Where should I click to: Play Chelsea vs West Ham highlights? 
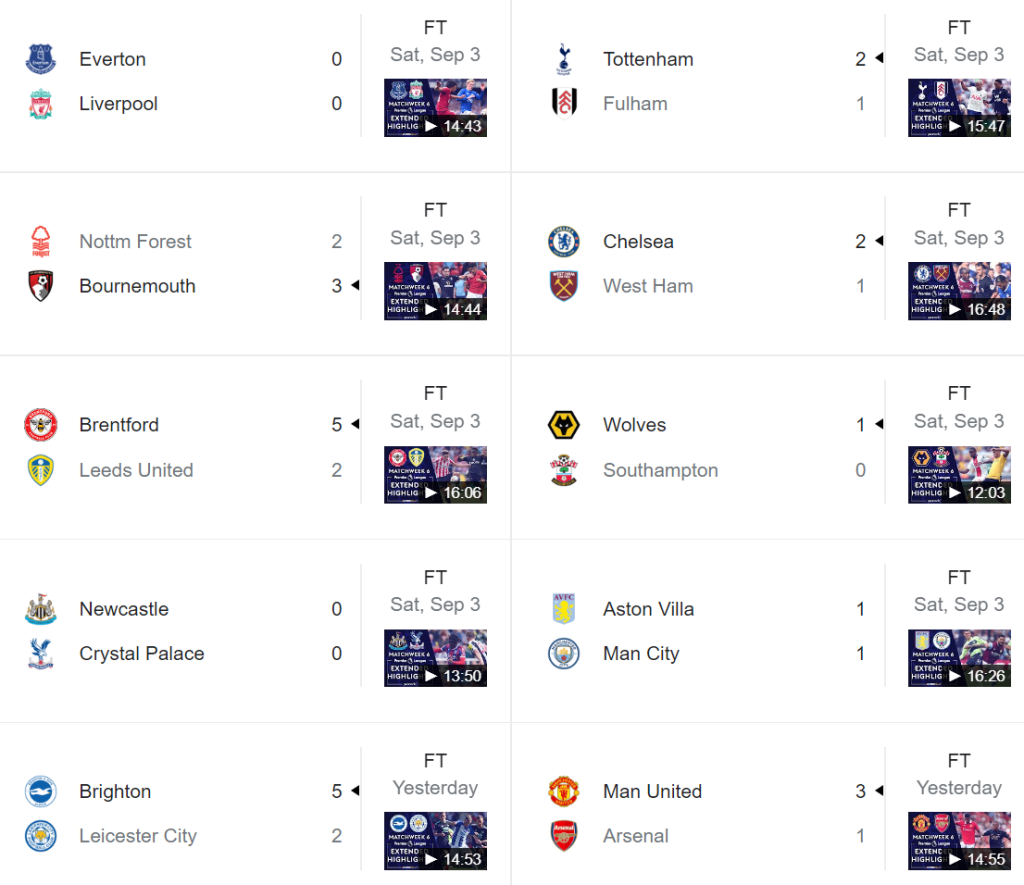click(x=958, y=291)
